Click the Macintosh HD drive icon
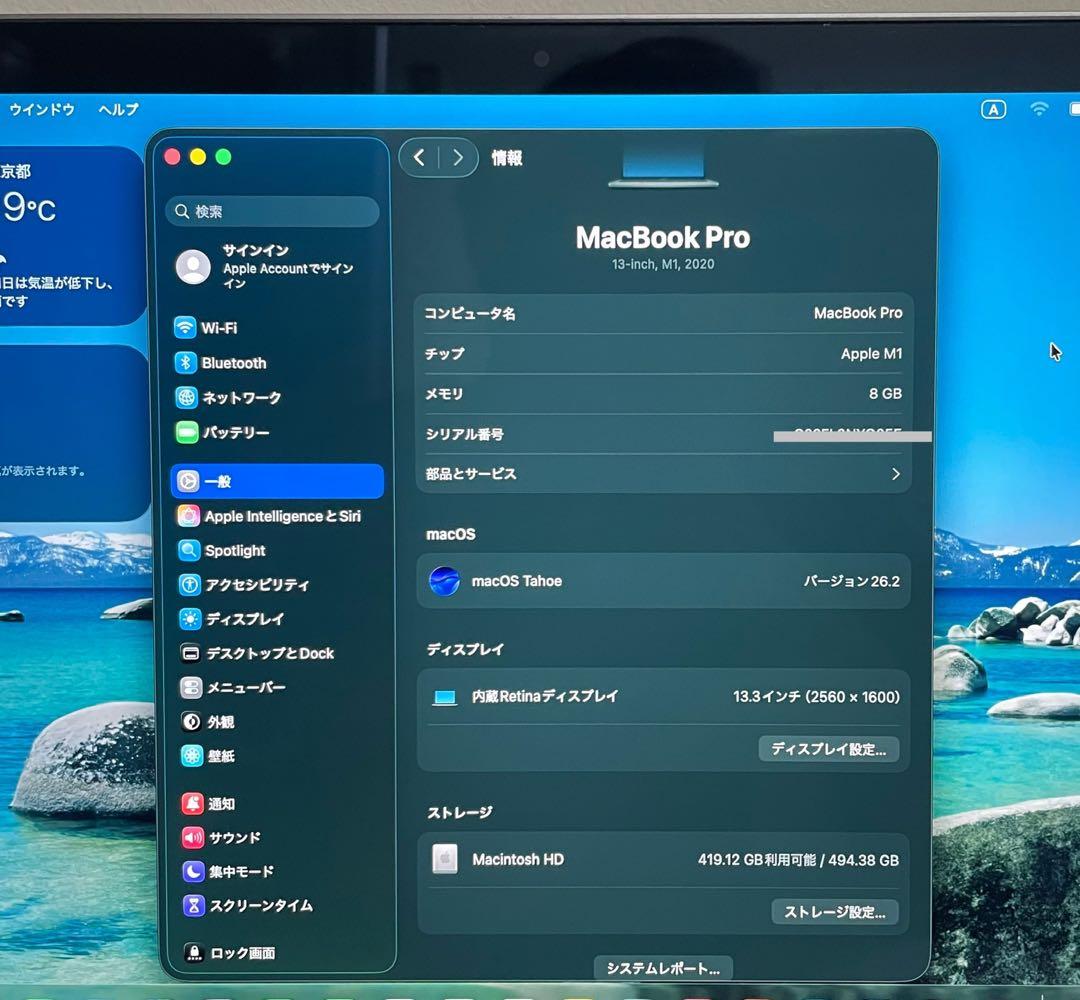The width and height of the screenshot is (1080, 1000). [x=444, y=859]
